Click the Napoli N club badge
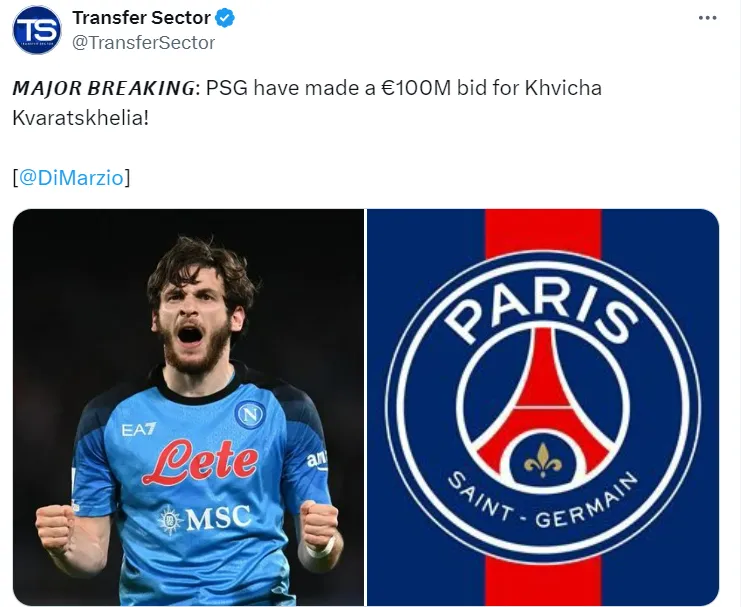This screenshot has height=607, width=742. pos(250,415)
